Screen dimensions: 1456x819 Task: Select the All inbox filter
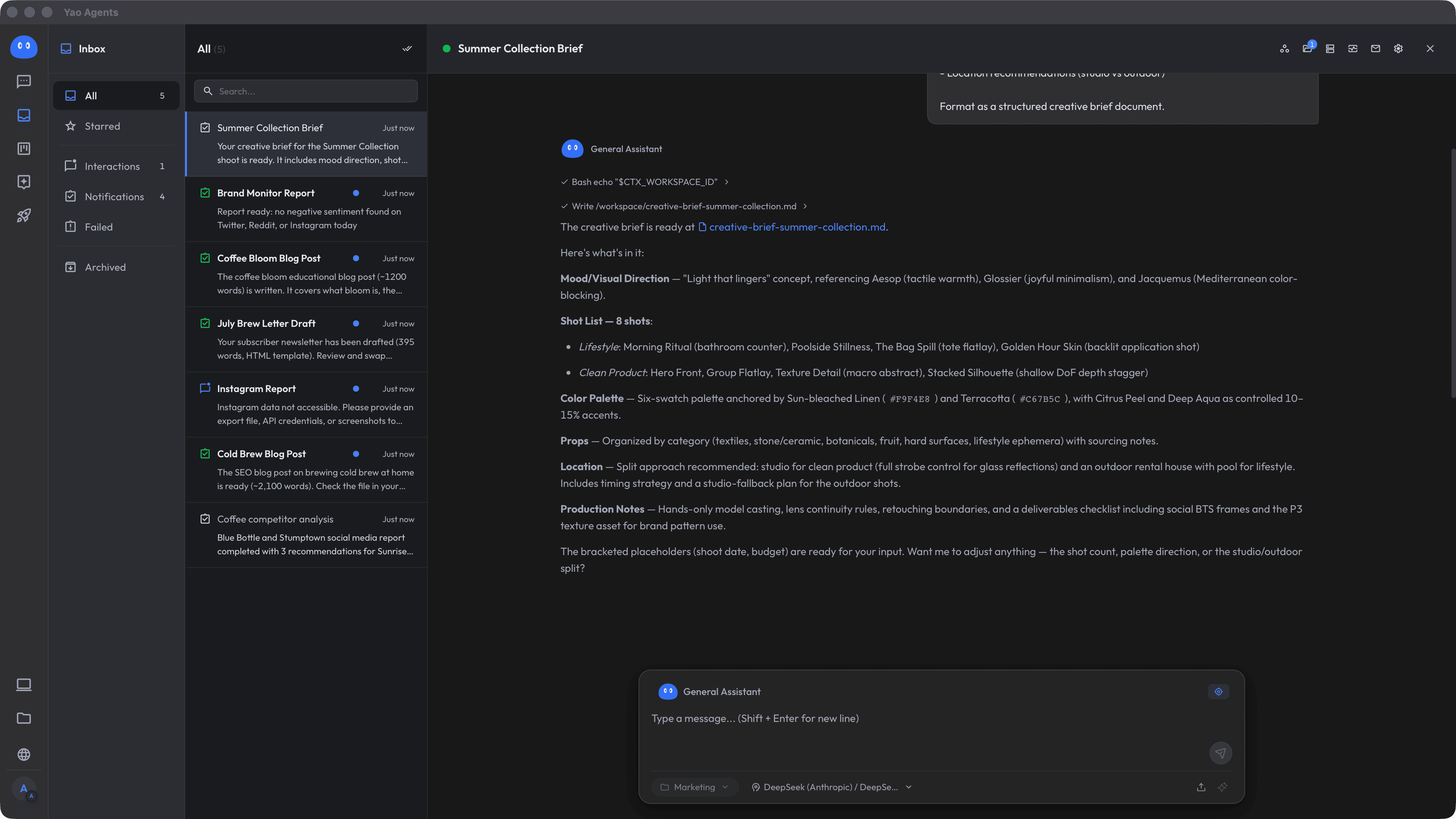click(x=116, y=96)
